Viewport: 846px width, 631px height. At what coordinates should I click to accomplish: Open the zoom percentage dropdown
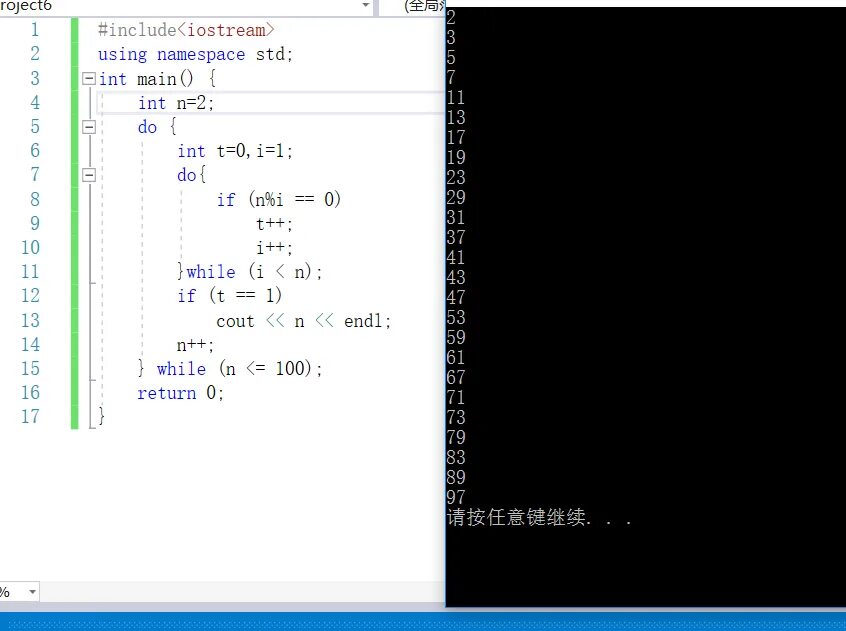tap(32, 592)
